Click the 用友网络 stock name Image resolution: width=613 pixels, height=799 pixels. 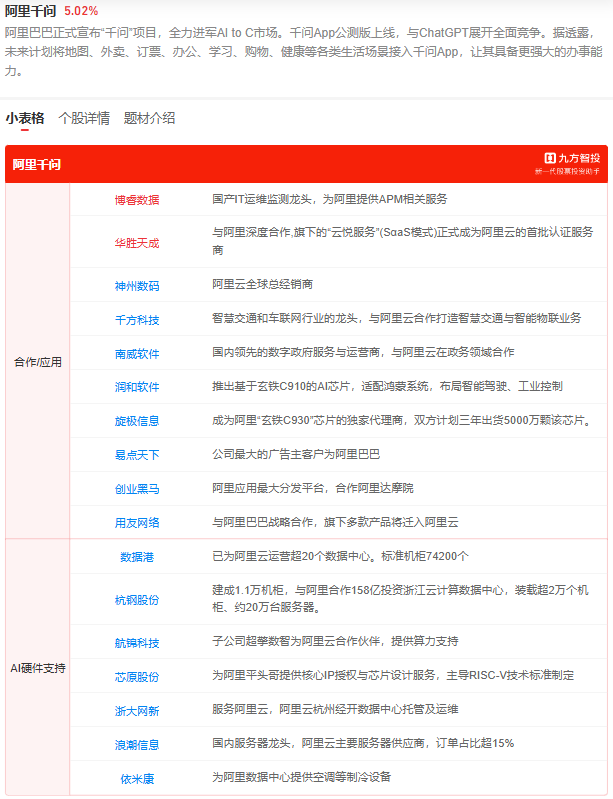click(137, 522)
